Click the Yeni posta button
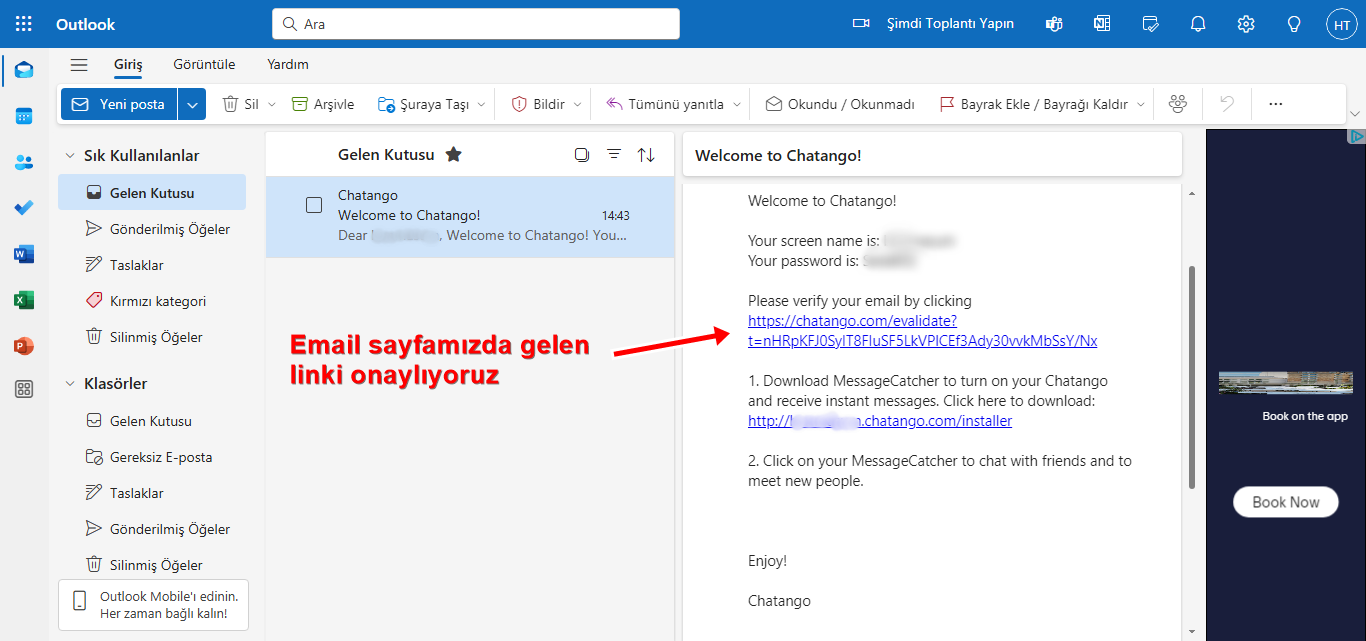Image resolution: width=1366 pixels, height=641 pixels. (x=119, y=104)
